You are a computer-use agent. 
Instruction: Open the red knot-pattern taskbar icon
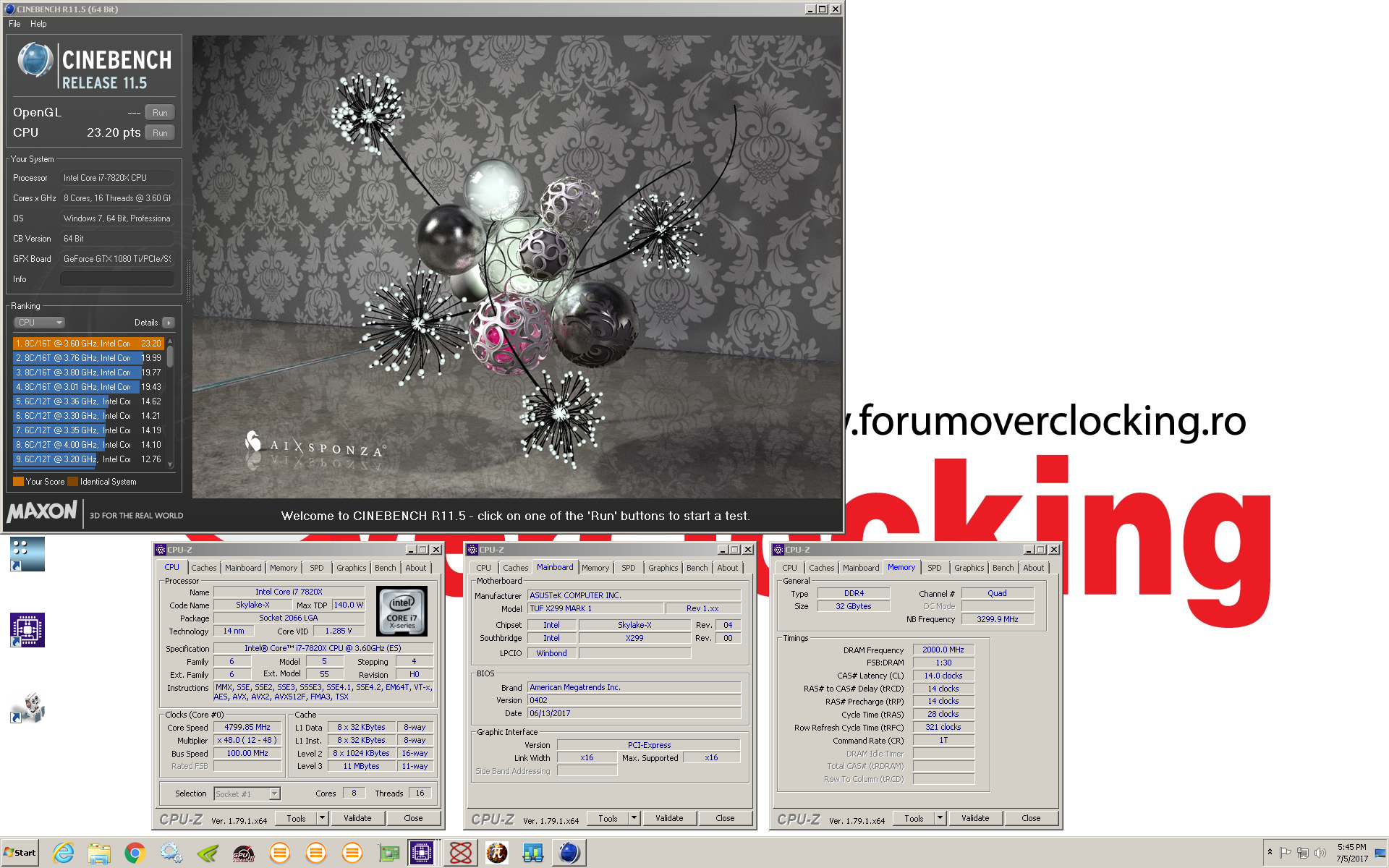point(461,853)
